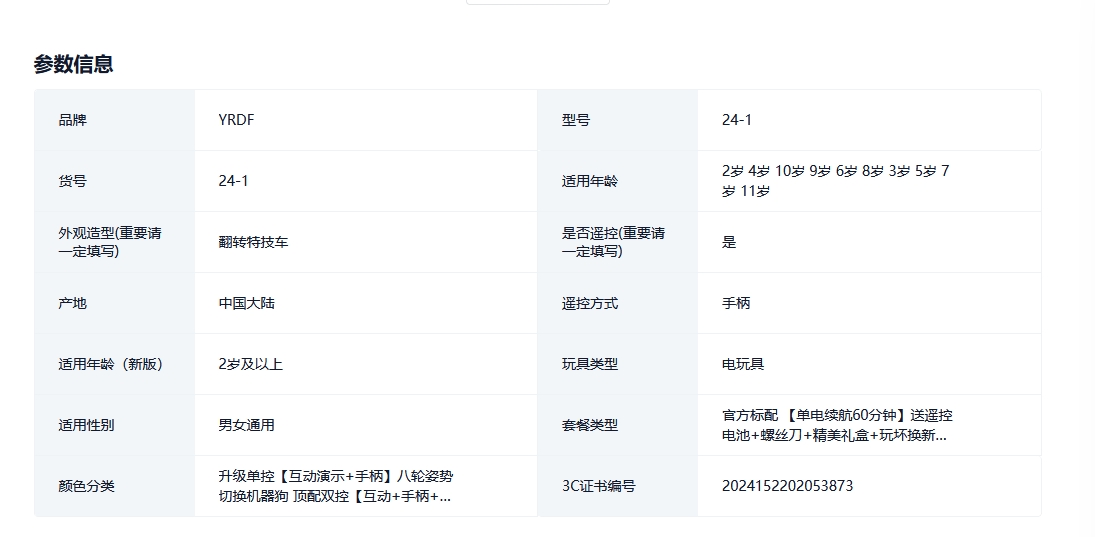
Task: Click the 适用年龄 list of ages value
Action: pos(835,181)
